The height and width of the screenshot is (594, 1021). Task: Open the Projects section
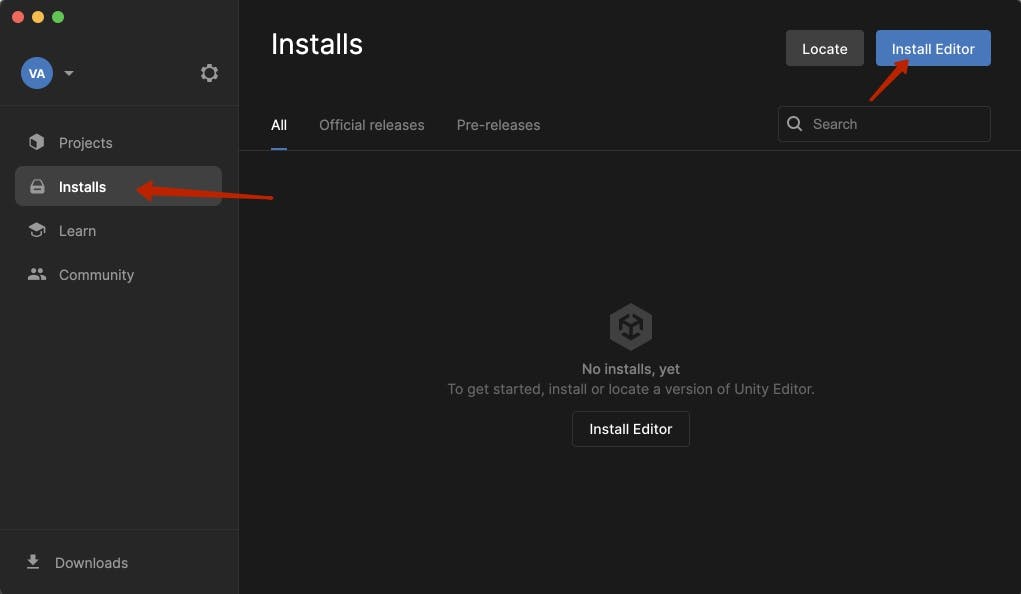coord(119,143)
